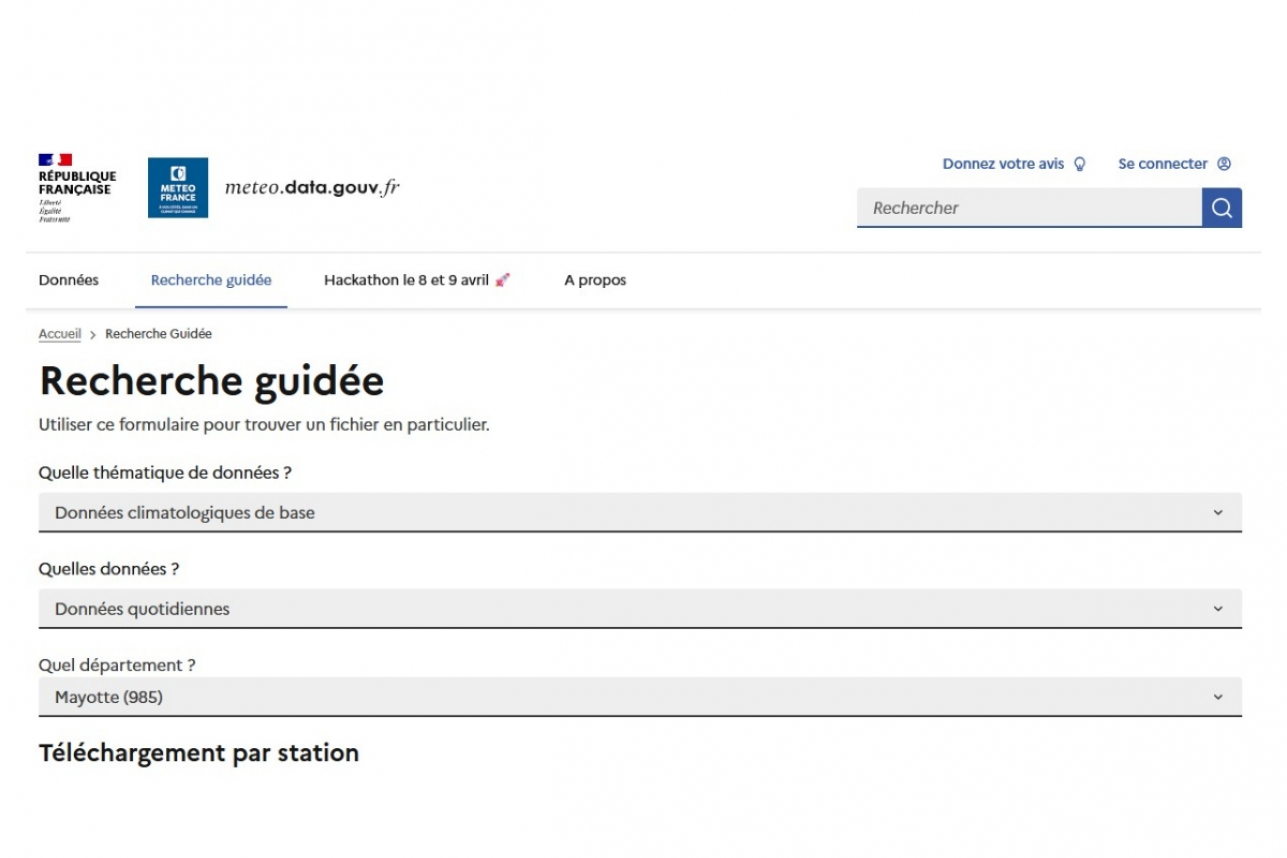The width and height of the screenshot is (1287, 858).
Task: Click the 'Se connecter' link
Action: pos(1162,164)
